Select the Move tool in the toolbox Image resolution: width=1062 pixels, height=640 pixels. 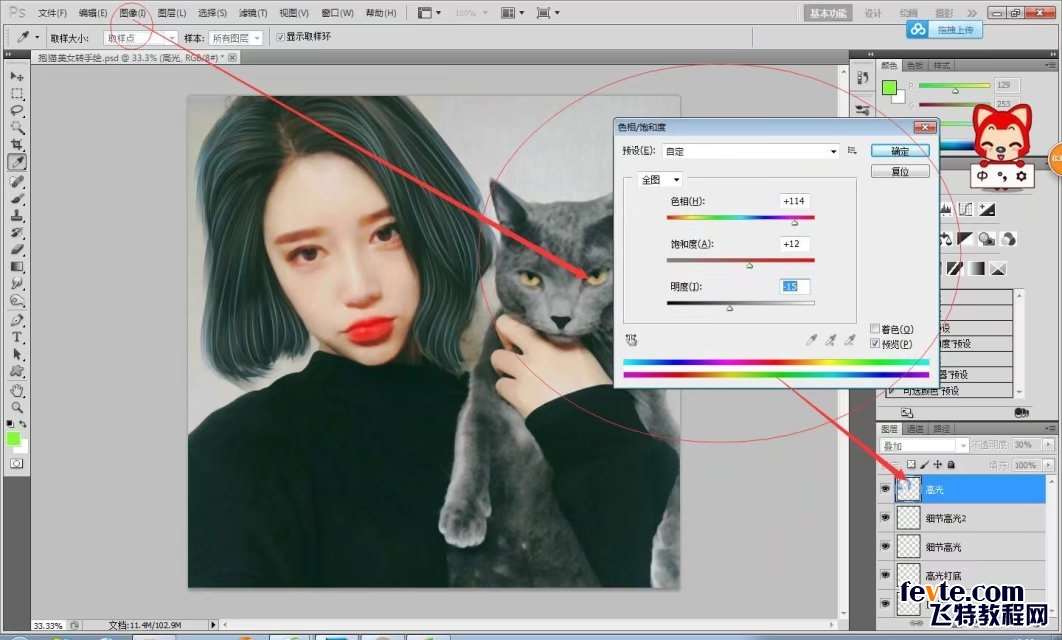(x=17, y=76)
